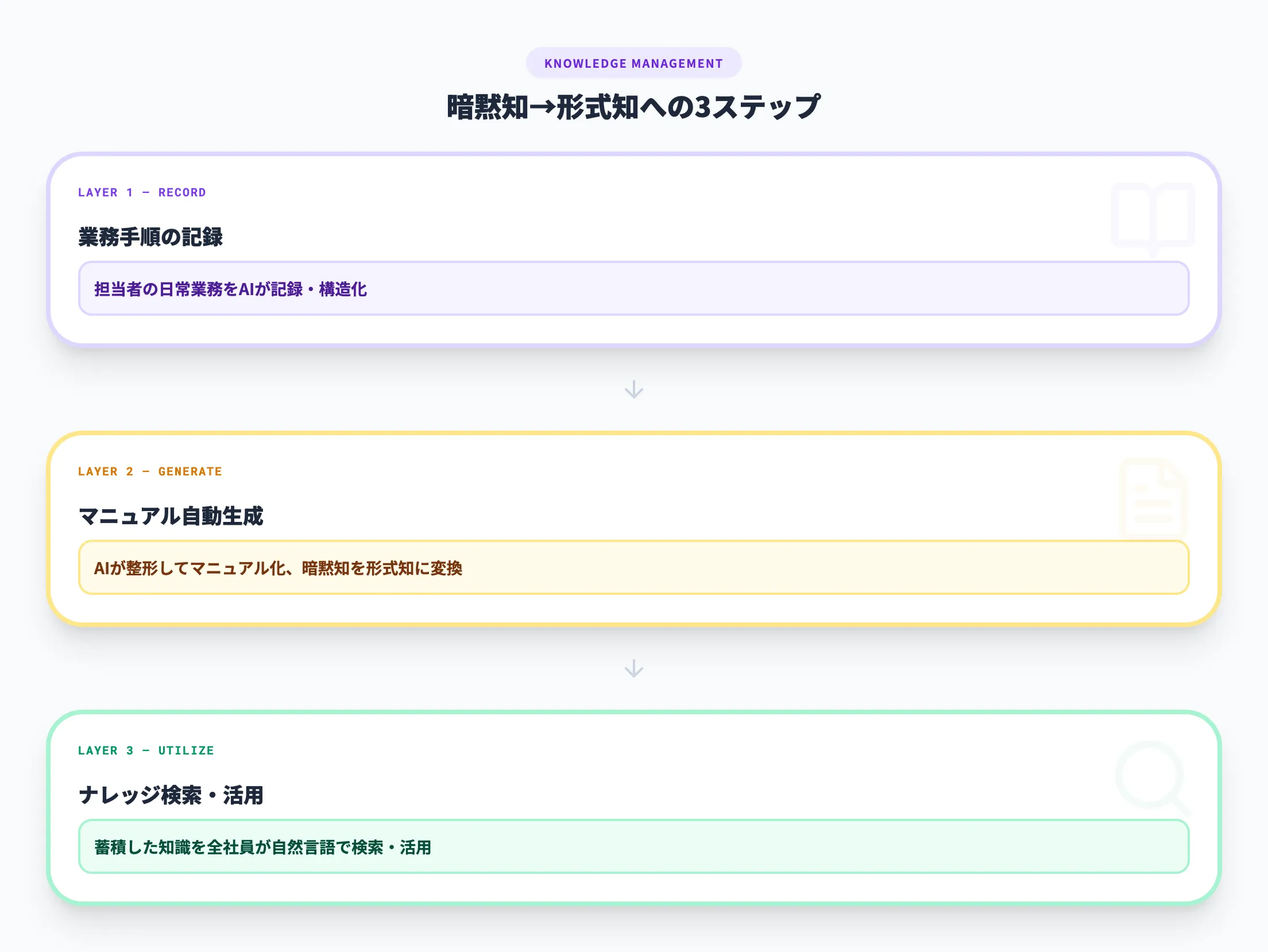Image resolution: width=1268 pixels, height=952 pixels.
Task: Toggle the LAYER 2 - GENERATE label
Action: point(149,471)
